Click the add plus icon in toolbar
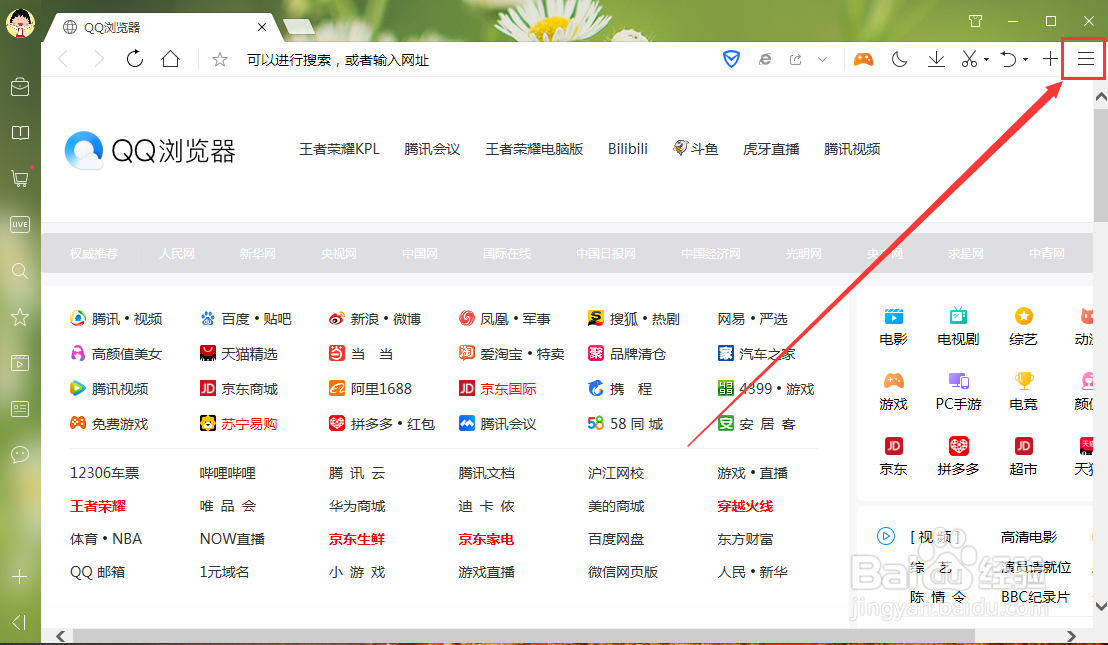Screen dimensions: 1108x645 1050,59
